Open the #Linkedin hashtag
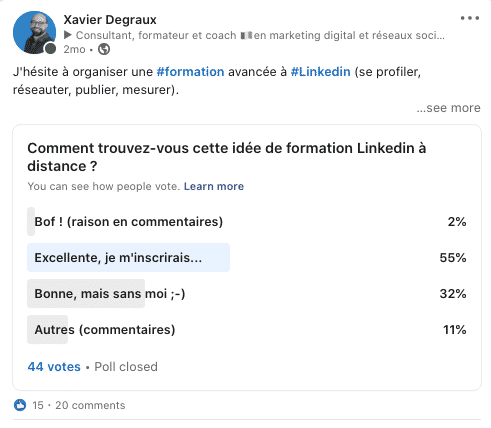The width and height of the screenshot is (491, 428). (320, 72)
